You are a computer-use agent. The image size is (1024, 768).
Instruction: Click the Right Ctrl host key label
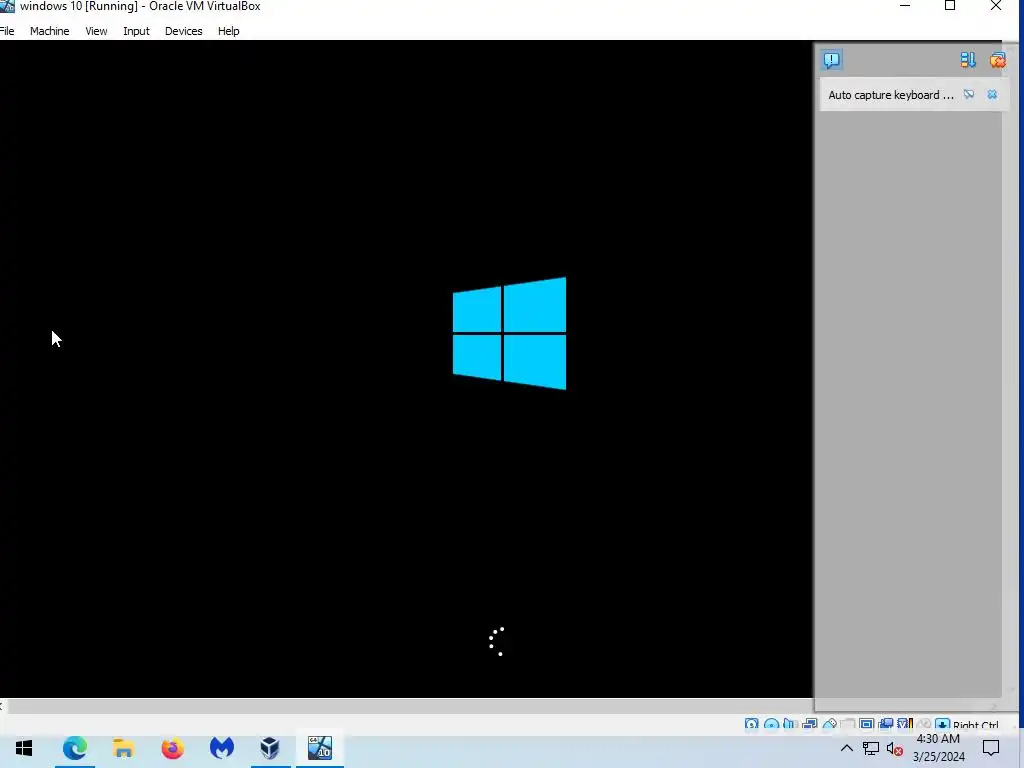click(976, 725)
